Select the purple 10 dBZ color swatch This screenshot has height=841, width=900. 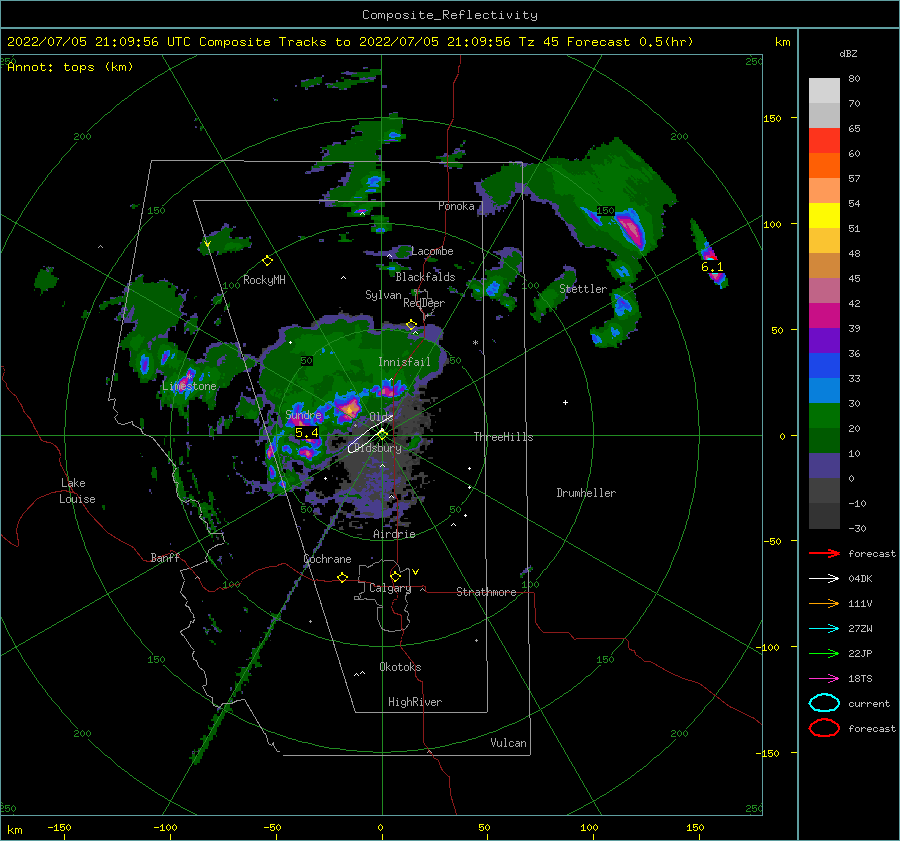pyautogui.click(x=824, y=466)
